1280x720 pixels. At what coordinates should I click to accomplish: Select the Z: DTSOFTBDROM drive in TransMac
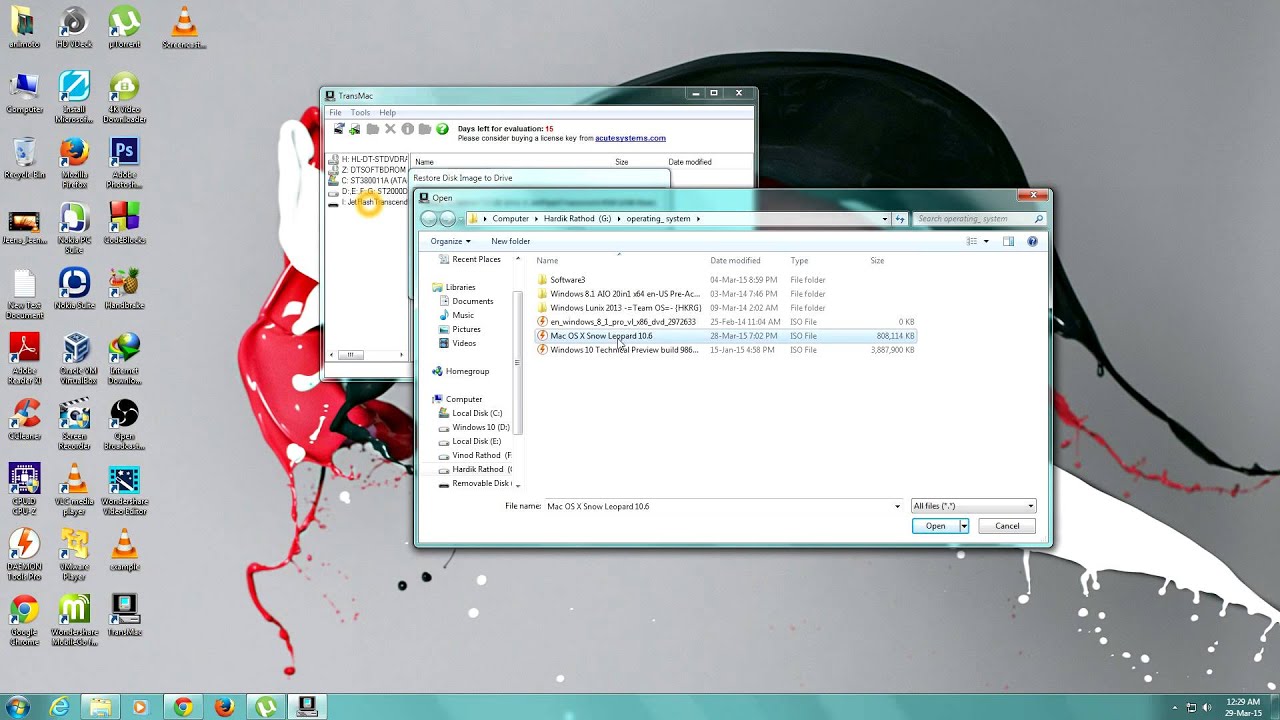[x=368, y=170]
